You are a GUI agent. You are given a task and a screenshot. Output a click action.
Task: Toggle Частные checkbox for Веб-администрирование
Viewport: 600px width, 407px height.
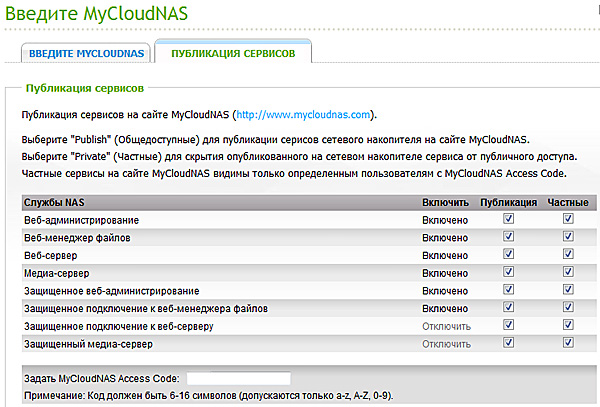[568, 219]
